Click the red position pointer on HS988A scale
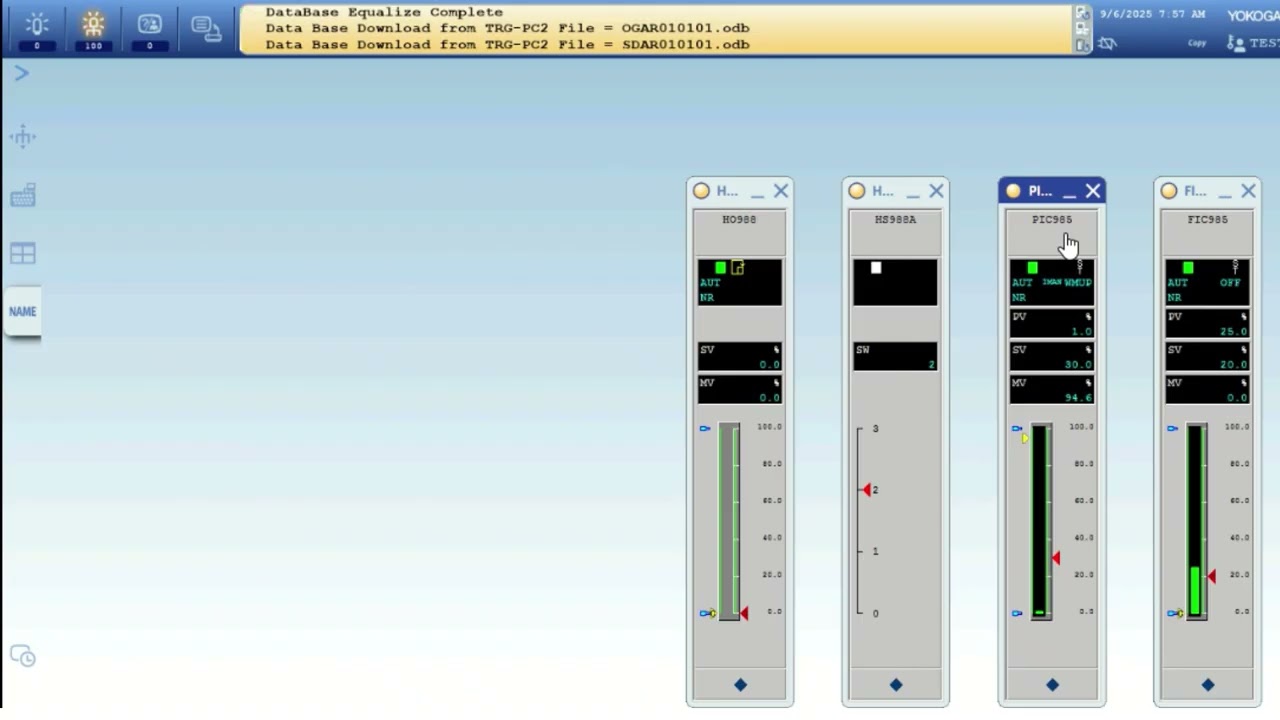The image size is (1280, 720). point(866,490)
